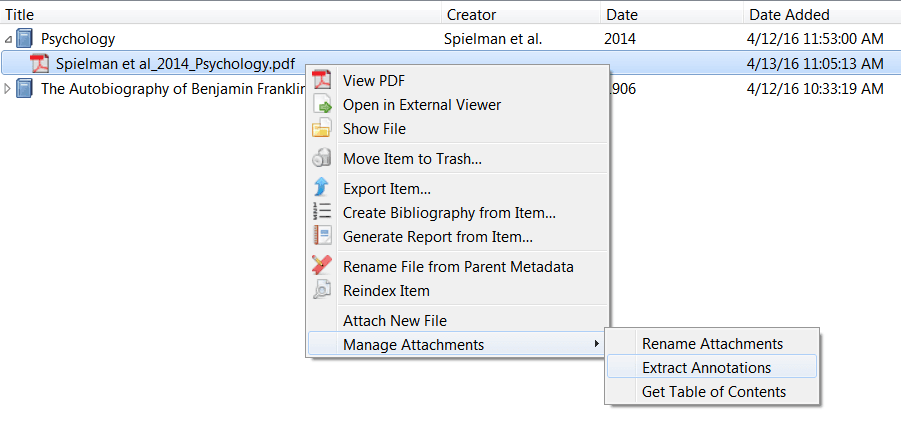
Task: Click the Show File folder icon
Action: coord(322,129)
